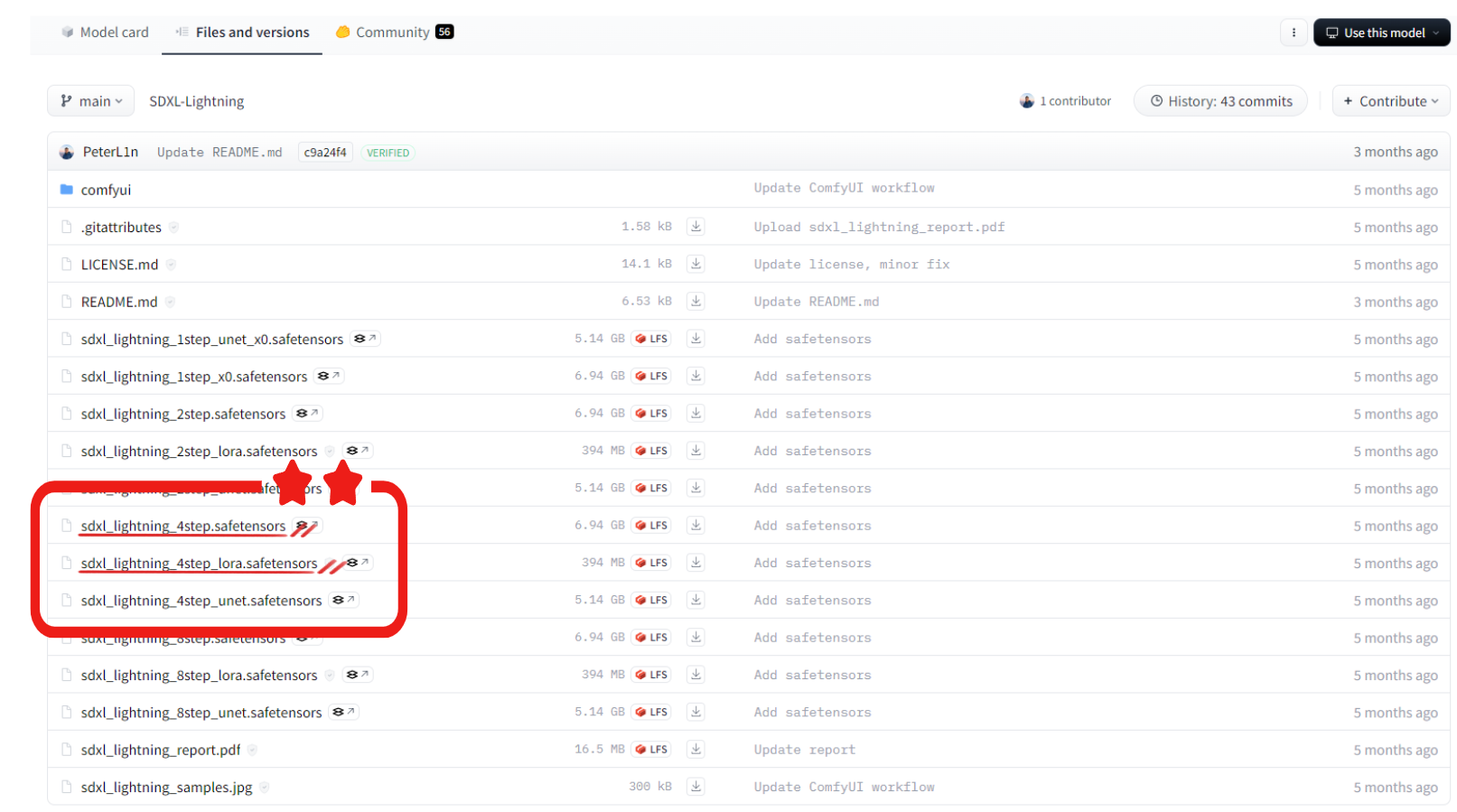Click LFS badge on report.pdf row

click(651, 749)
